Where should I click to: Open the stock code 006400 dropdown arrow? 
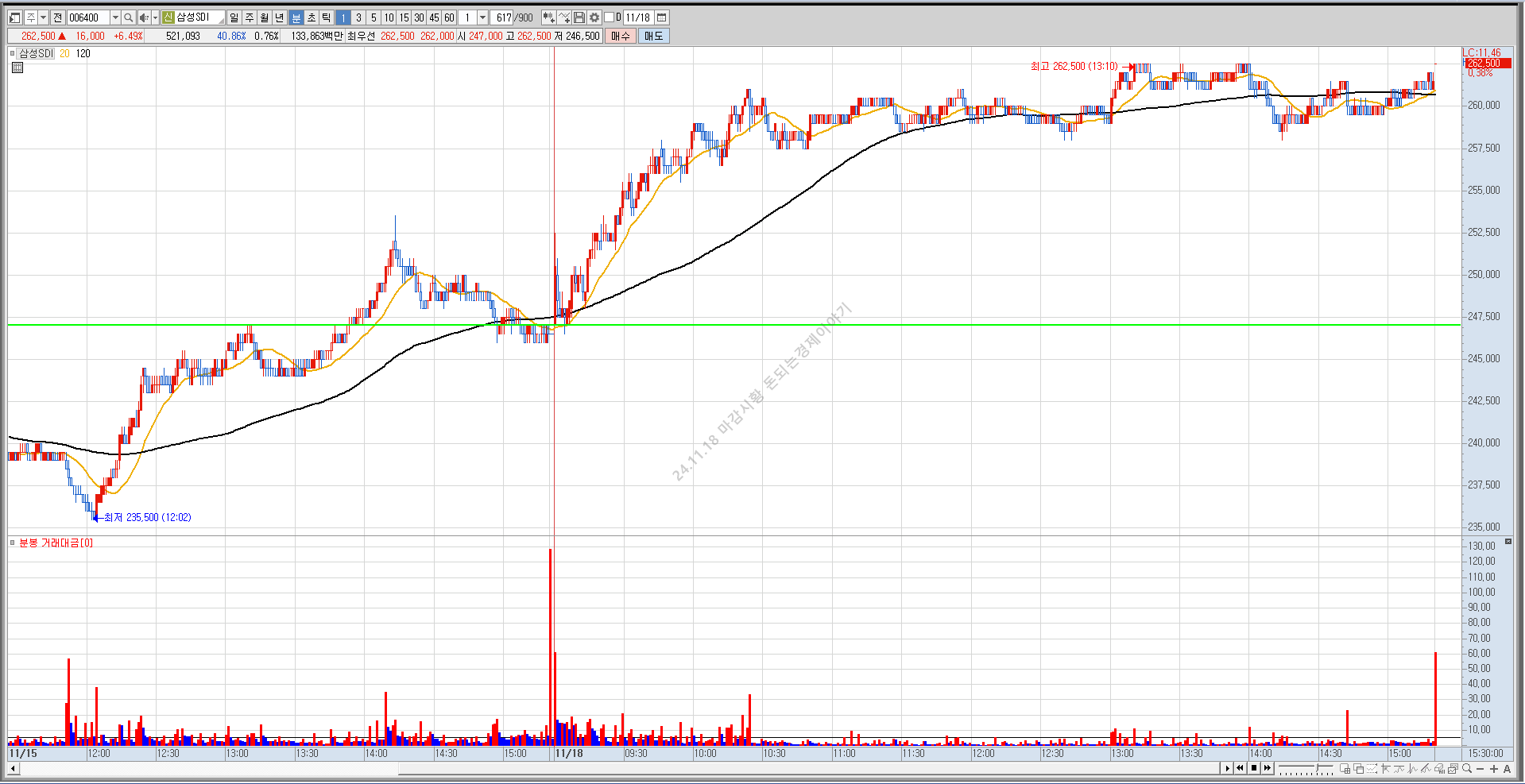tap(115, 17)
